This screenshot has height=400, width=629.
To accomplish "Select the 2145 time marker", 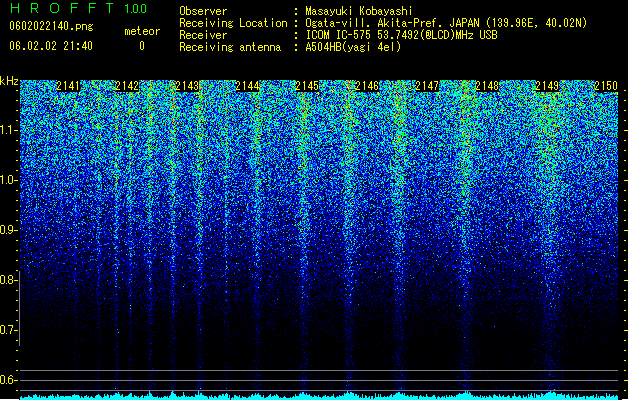I will [x=307, y=86].
